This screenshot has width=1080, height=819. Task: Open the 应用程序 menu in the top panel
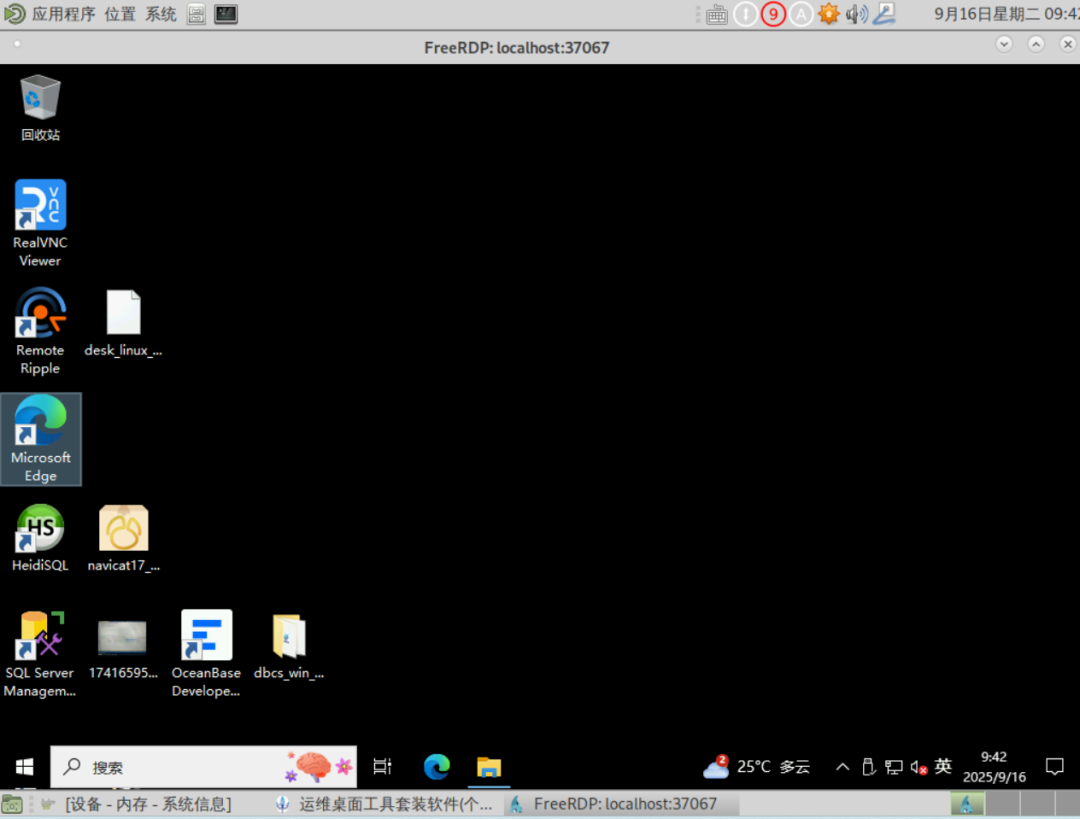(63, 14)
